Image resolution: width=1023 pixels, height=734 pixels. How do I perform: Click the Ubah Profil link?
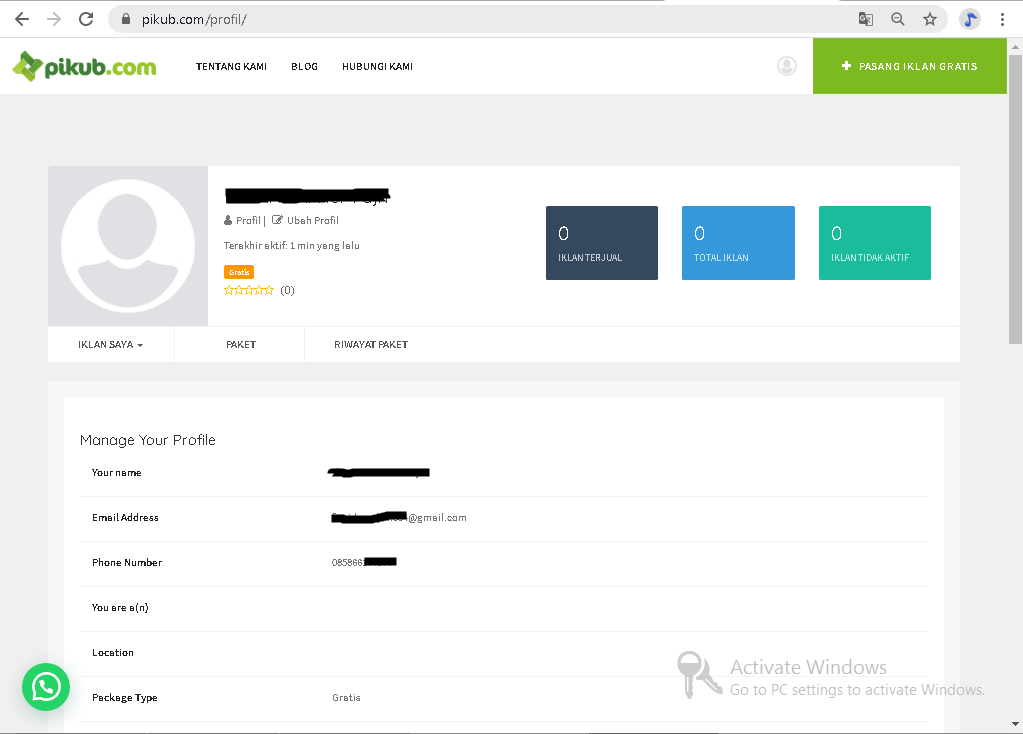(x=312, y=221)
